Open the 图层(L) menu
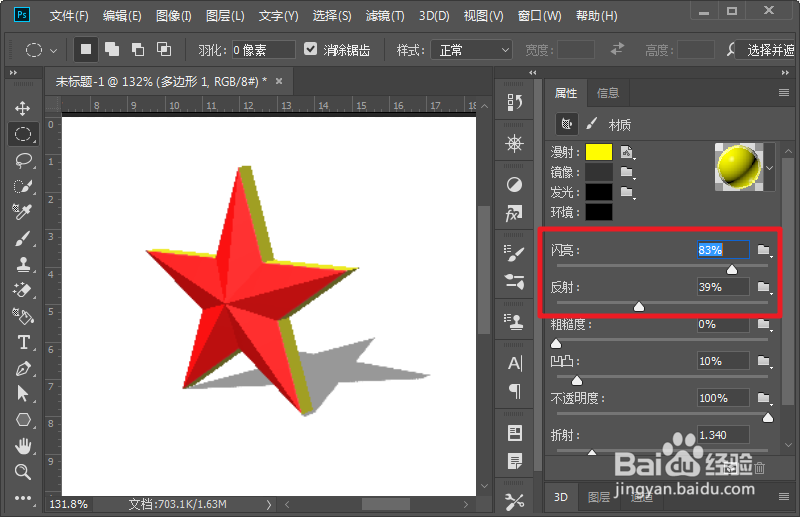Screen dimensions: 800x517 pyautogui.click(x=225, y=16)
